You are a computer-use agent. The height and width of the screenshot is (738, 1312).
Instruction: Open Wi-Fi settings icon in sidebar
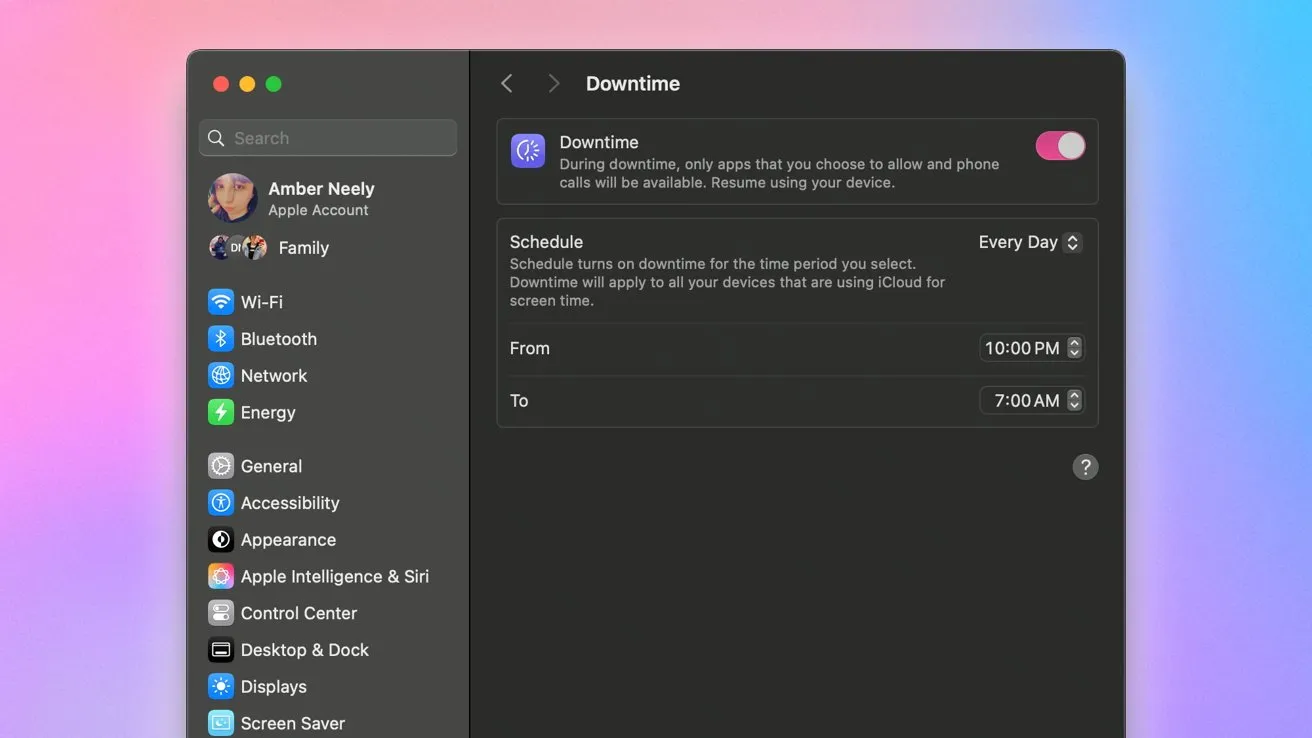220,302
